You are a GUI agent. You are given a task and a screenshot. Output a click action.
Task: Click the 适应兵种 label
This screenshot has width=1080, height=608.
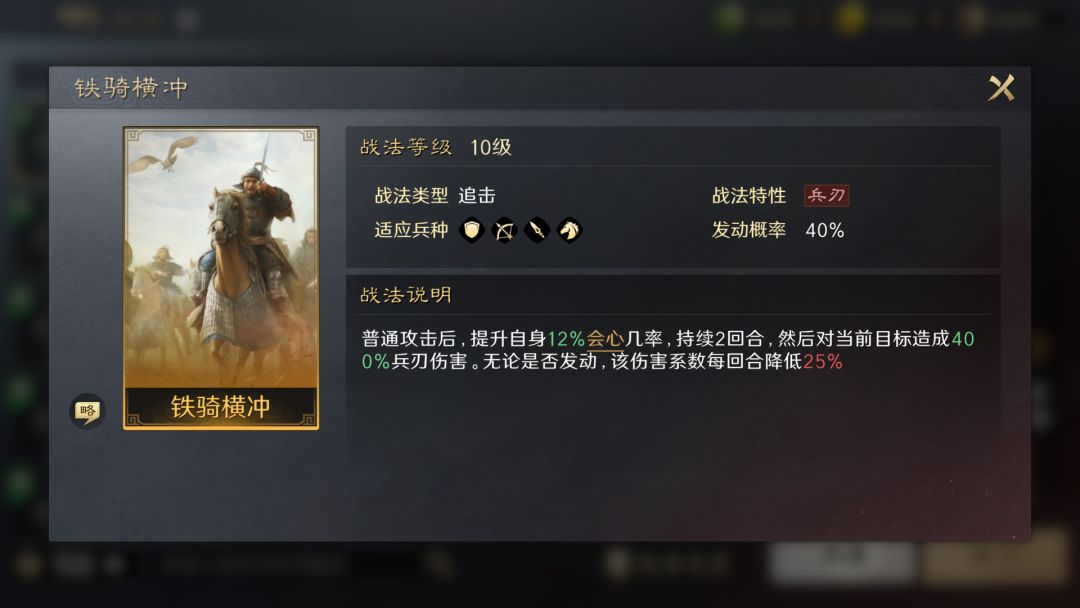click(x=411, y=230)
